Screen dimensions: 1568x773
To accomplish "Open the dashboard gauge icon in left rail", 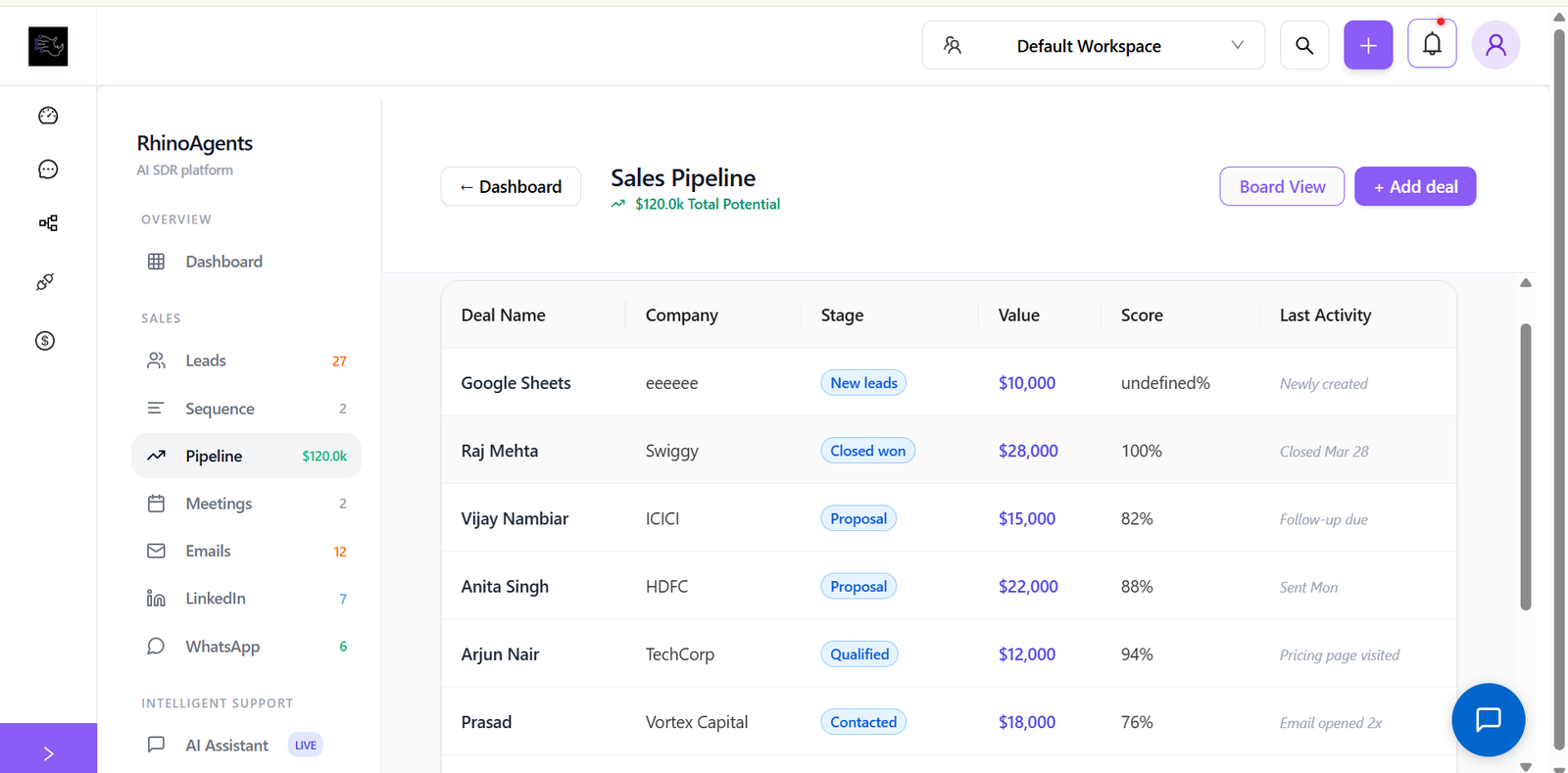I will coord(48,116).
